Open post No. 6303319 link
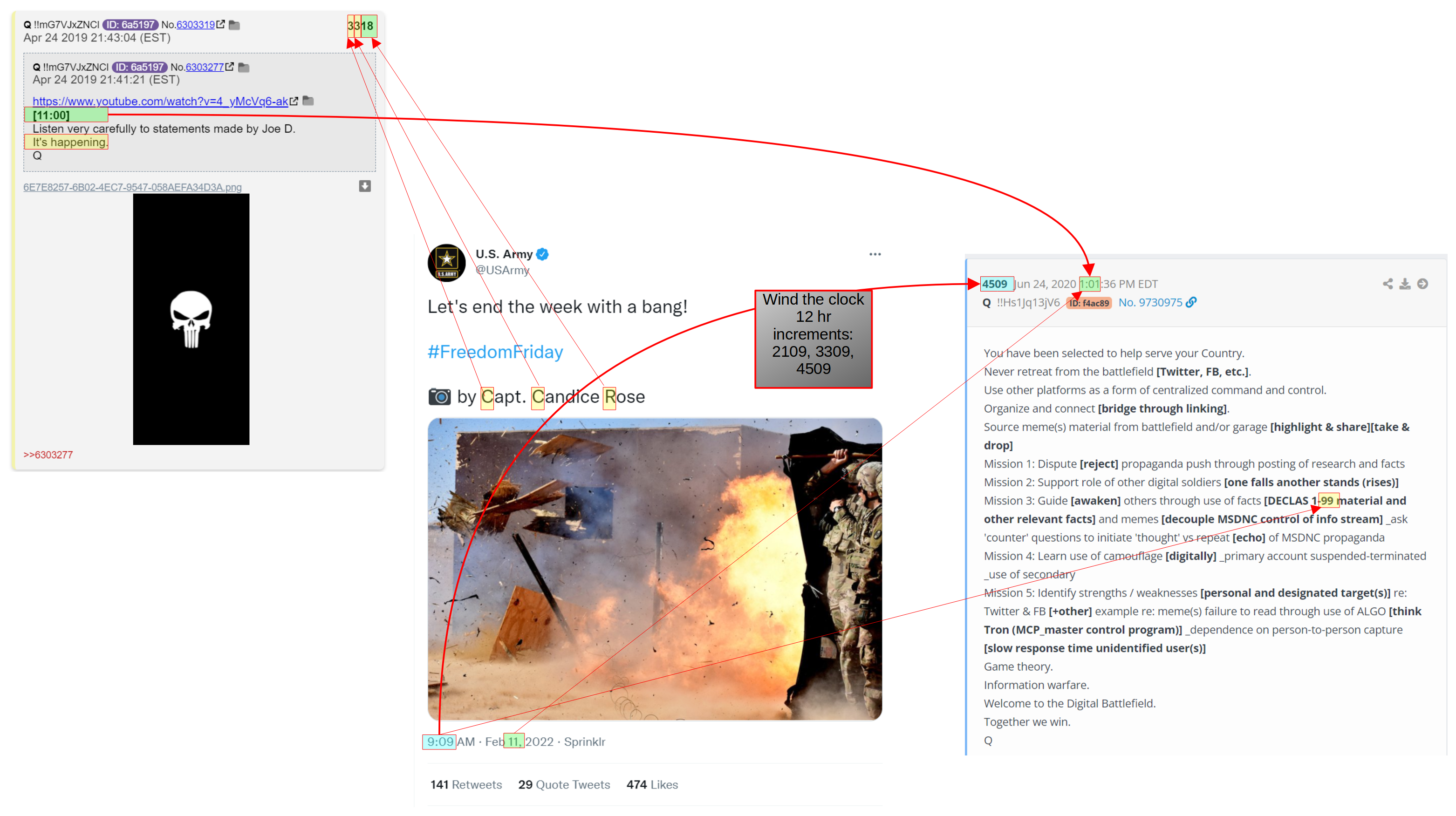The height and width of the screenshot is (816, 1456). [x=196, y=25]
